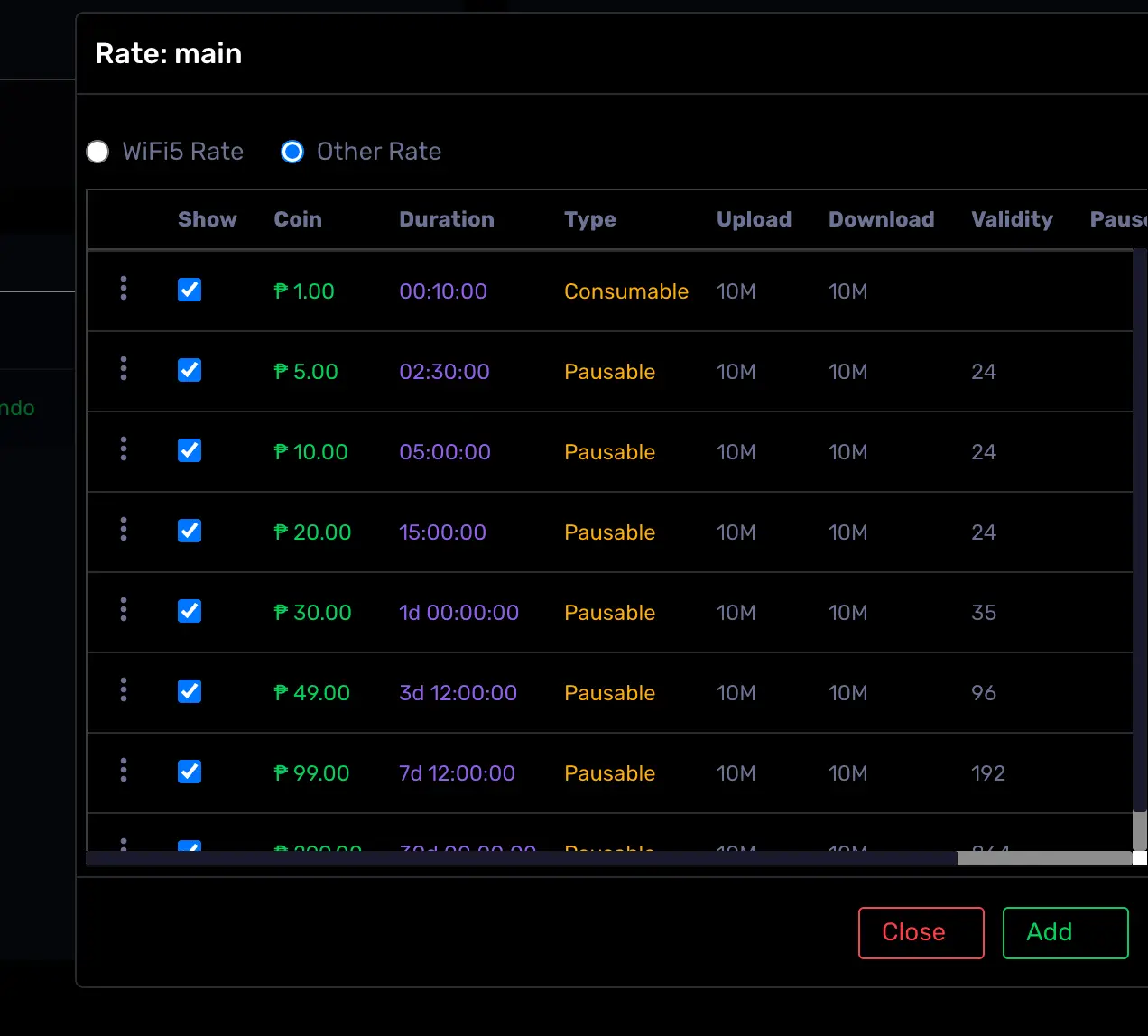
Task: Toggle the Show checkbox for ₱20.00 rate
Action: (190, 531)
